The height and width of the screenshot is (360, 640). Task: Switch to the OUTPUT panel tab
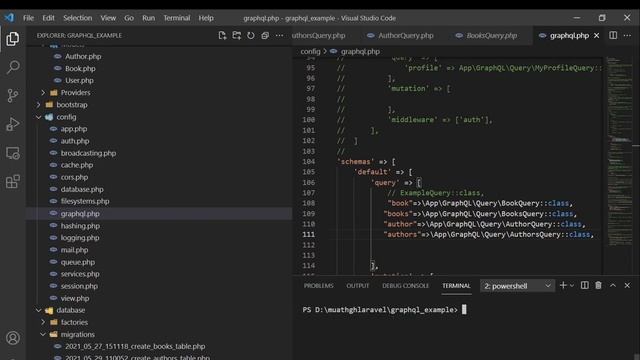point(358,286)
